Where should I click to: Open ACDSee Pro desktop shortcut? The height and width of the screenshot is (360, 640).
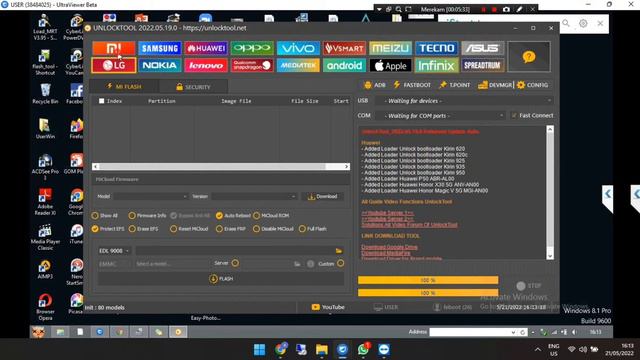pyautogui.click(x=45, y=167)
